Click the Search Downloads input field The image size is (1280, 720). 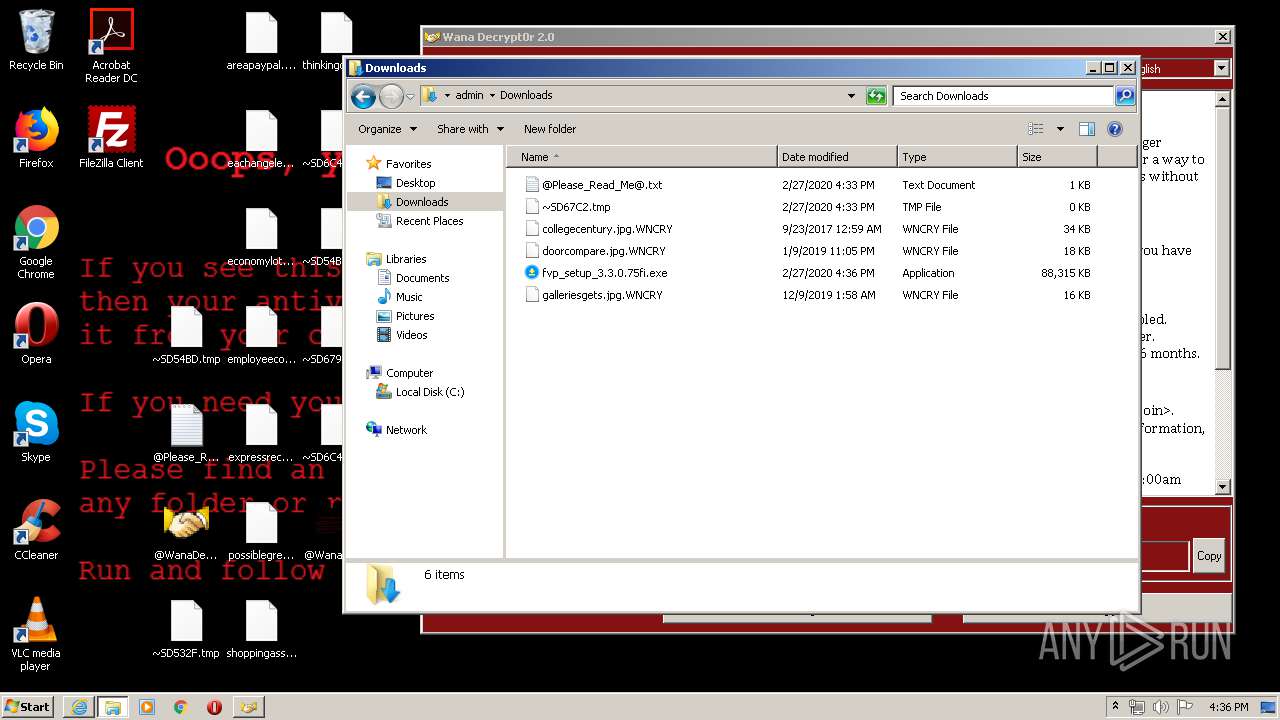pos(1003,96)
